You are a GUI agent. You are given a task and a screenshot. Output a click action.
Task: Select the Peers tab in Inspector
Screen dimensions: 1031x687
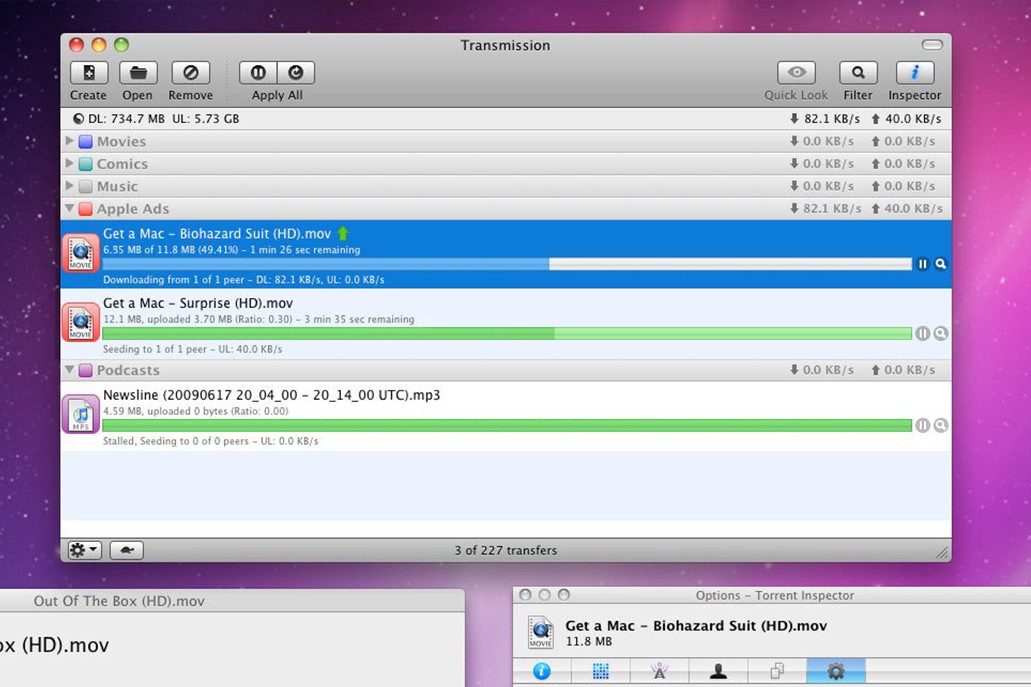pos(718,672)
